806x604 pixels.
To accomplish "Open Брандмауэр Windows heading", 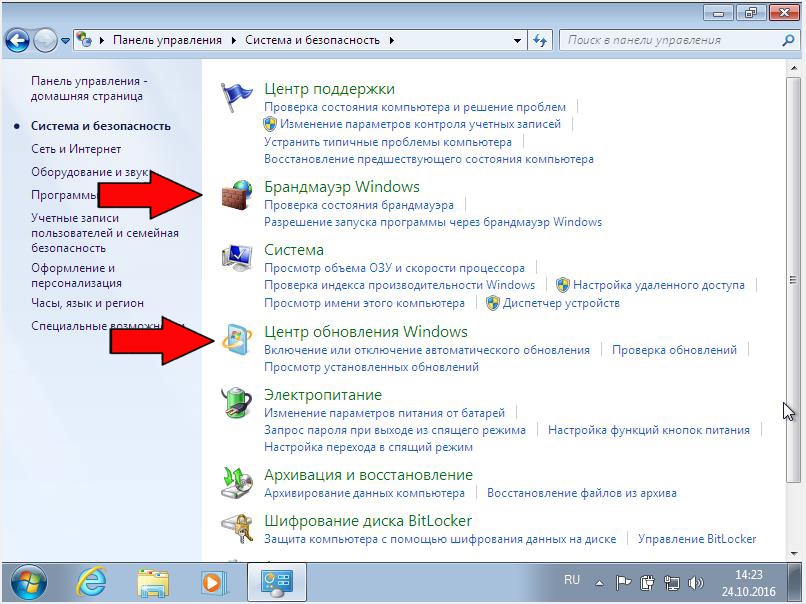I will 342,187.
